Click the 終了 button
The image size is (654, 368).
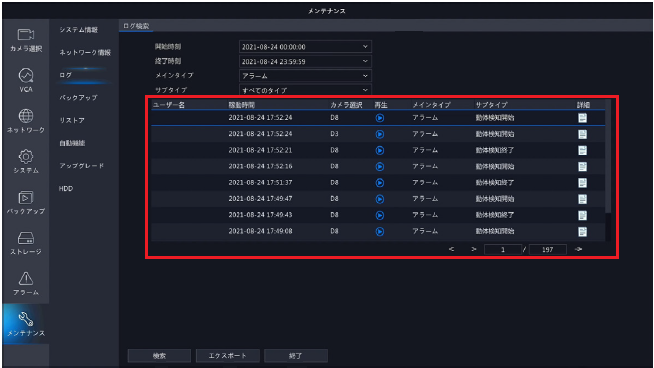(296, 356)
